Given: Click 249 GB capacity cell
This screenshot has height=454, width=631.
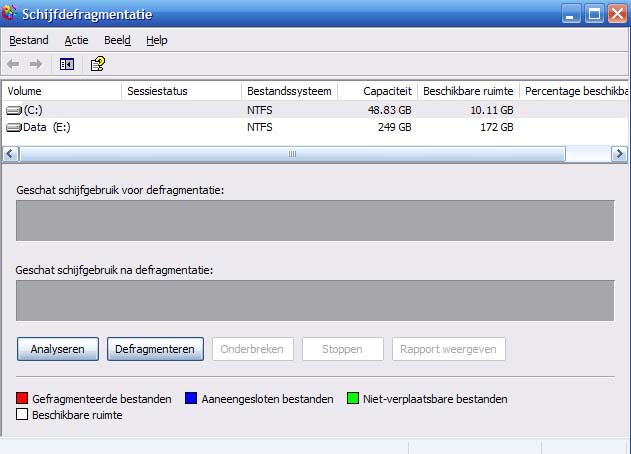Looking at the screenshot, I should 394,128.
